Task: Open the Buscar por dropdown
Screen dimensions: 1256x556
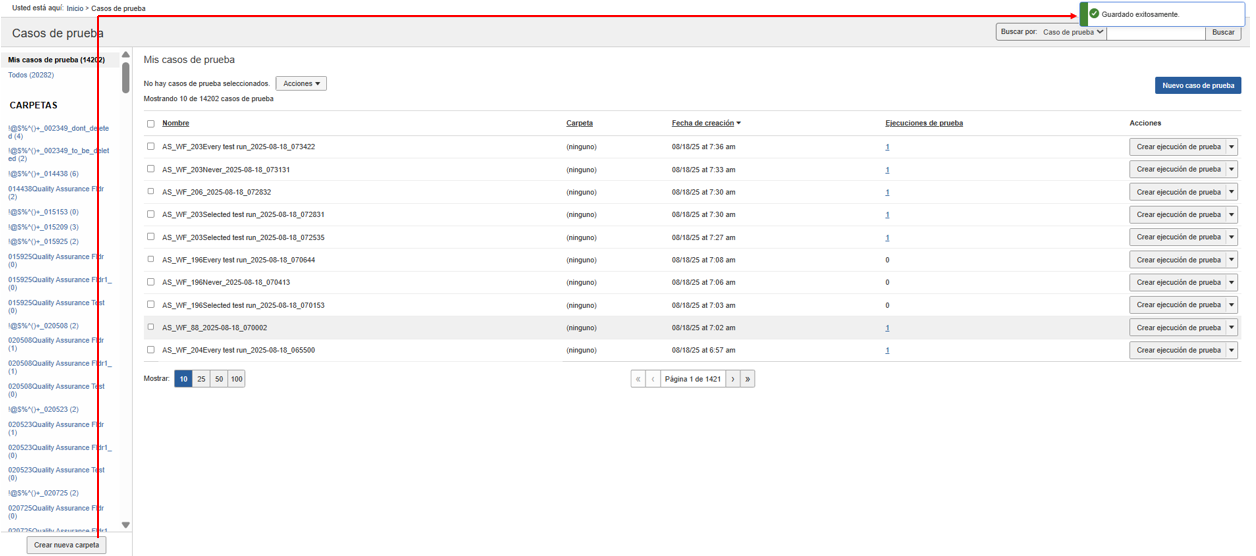Action: coord(1072,32)
